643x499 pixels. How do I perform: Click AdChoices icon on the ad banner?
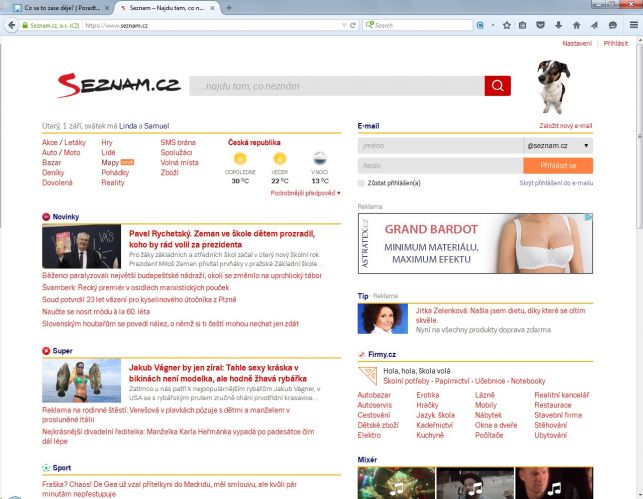(588, 217)
